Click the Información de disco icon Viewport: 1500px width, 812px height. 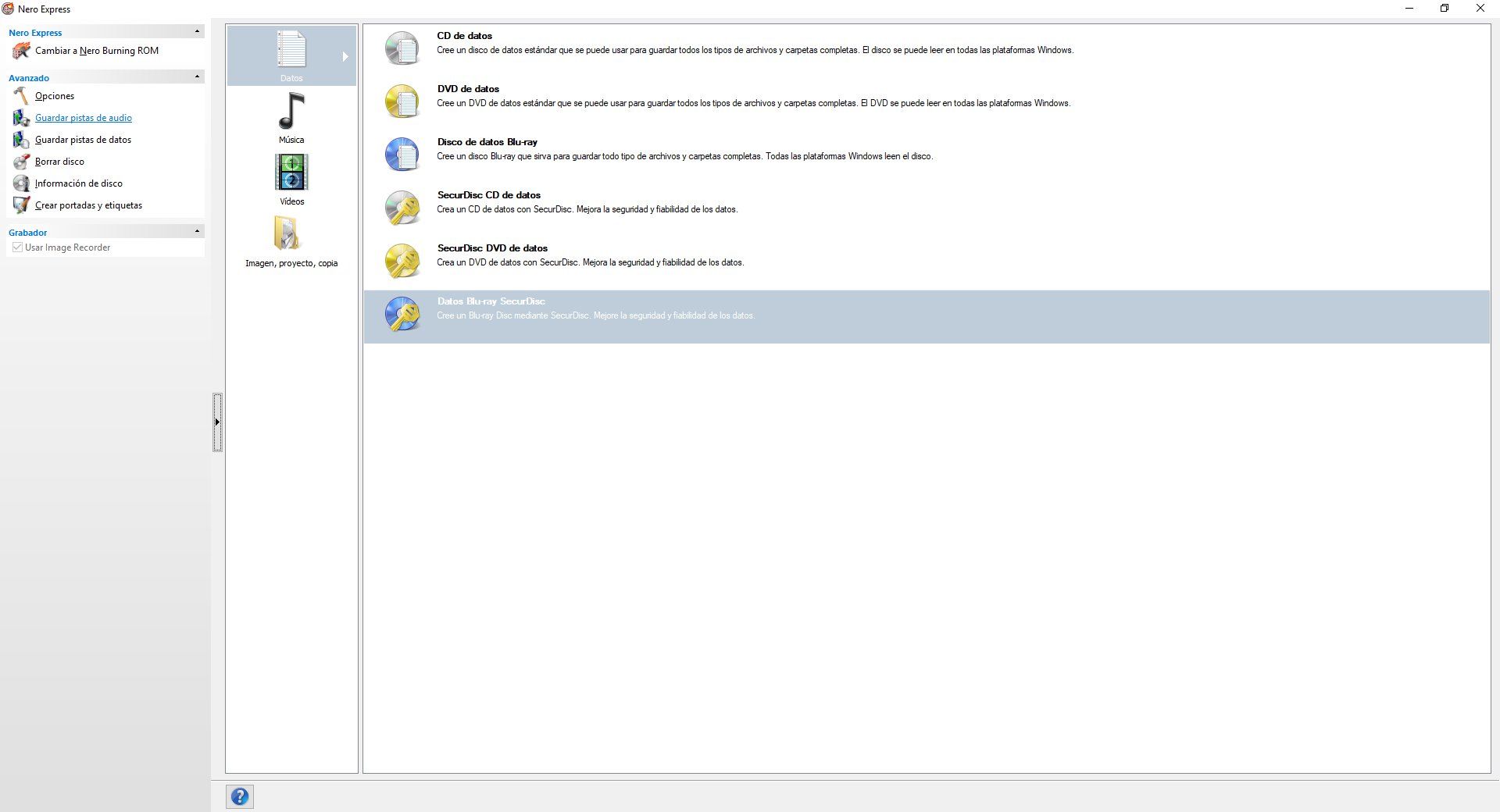tap(21, 183)
